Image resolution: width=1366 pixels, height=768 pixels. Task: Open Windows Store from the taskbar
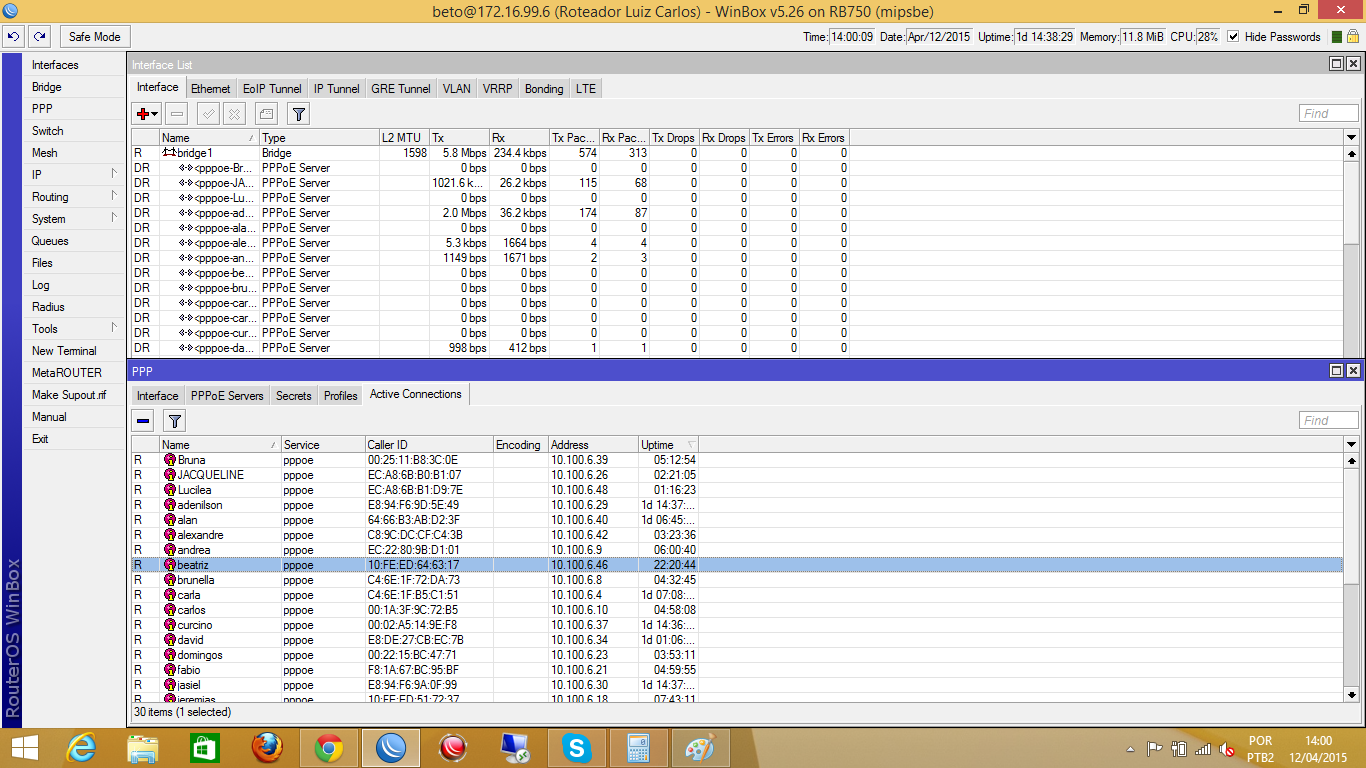[x=205, y=748]
